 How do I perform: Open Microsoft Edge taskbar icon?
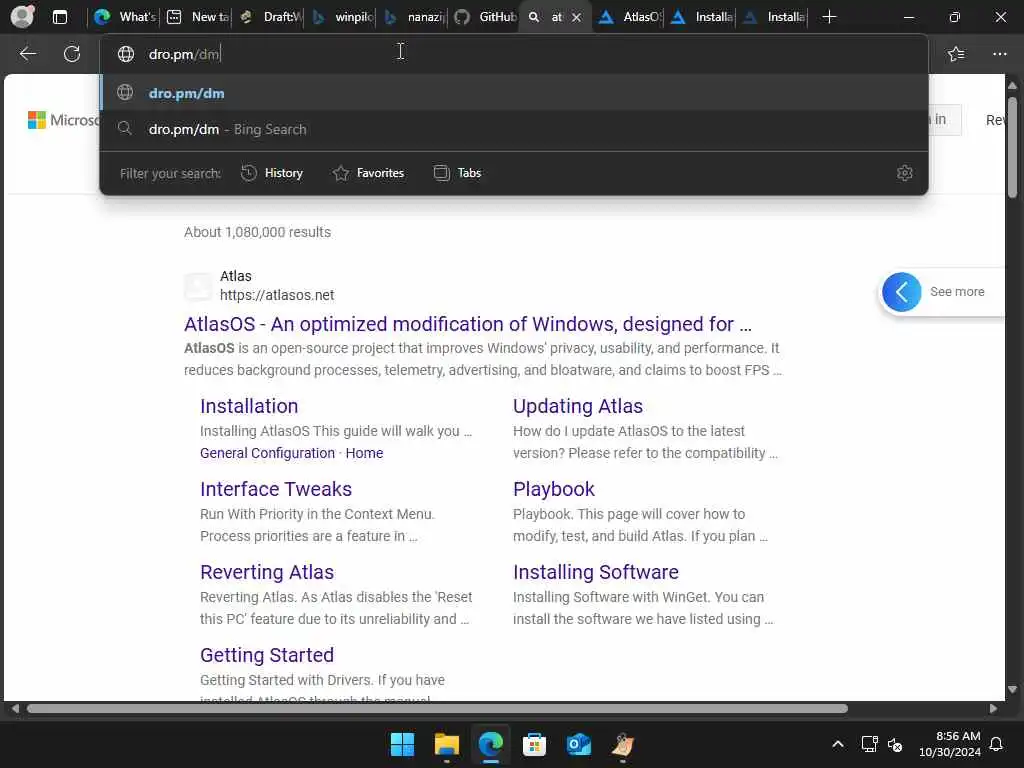[x=490, y=744]
